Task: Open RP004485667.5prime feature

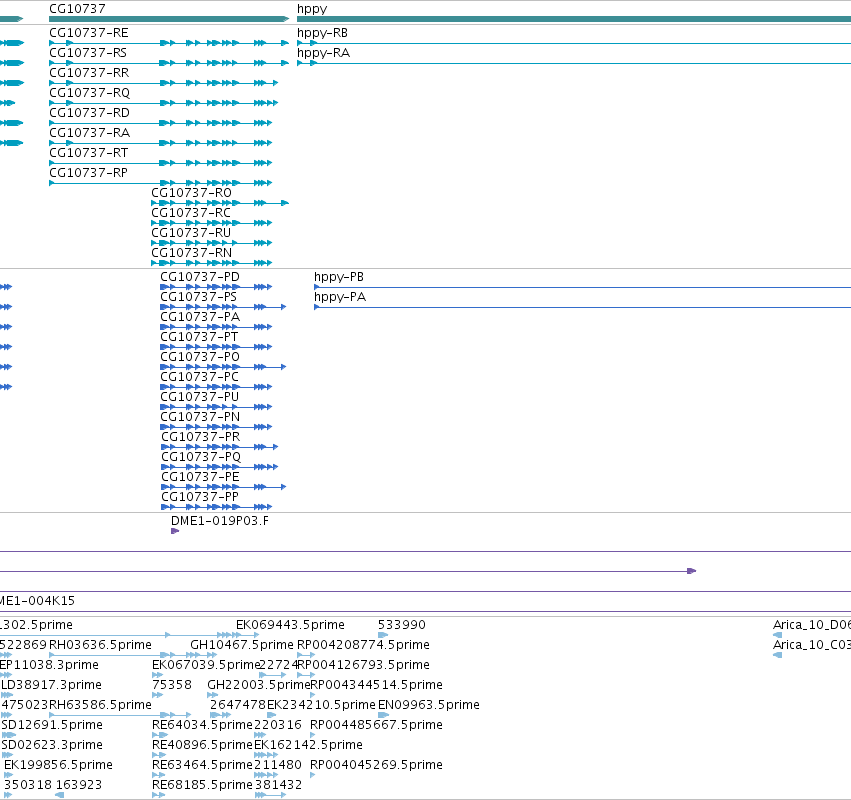Action: coord(376,725)
